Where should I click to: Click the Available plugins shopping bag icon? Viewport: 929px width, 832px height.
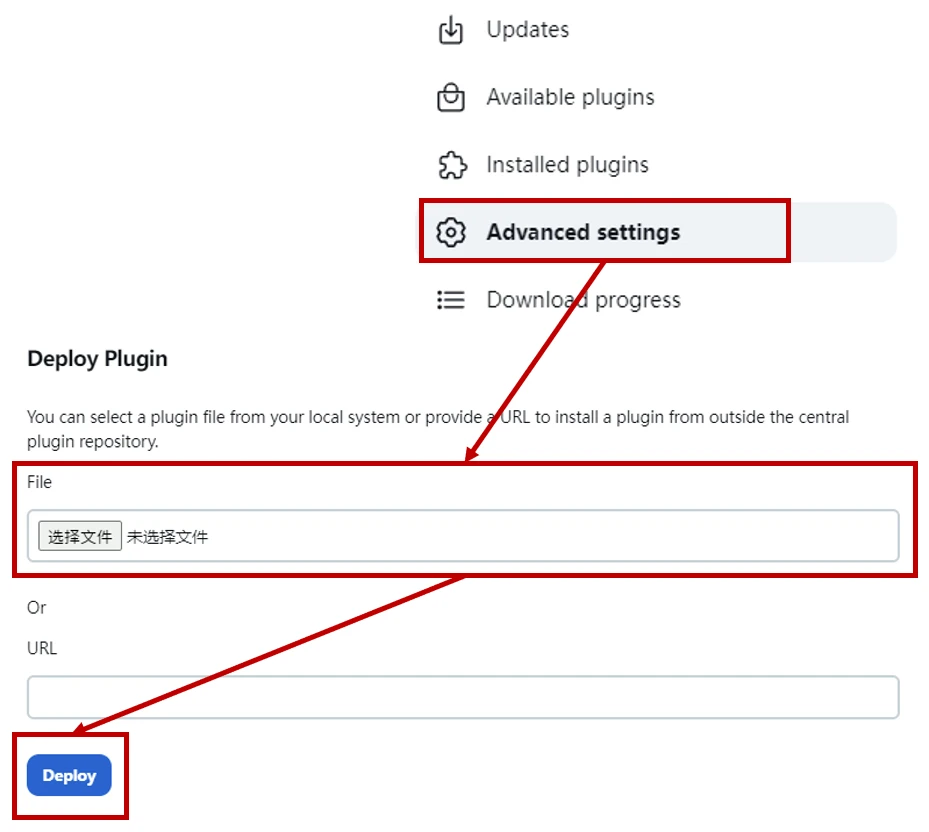point(451,98)
